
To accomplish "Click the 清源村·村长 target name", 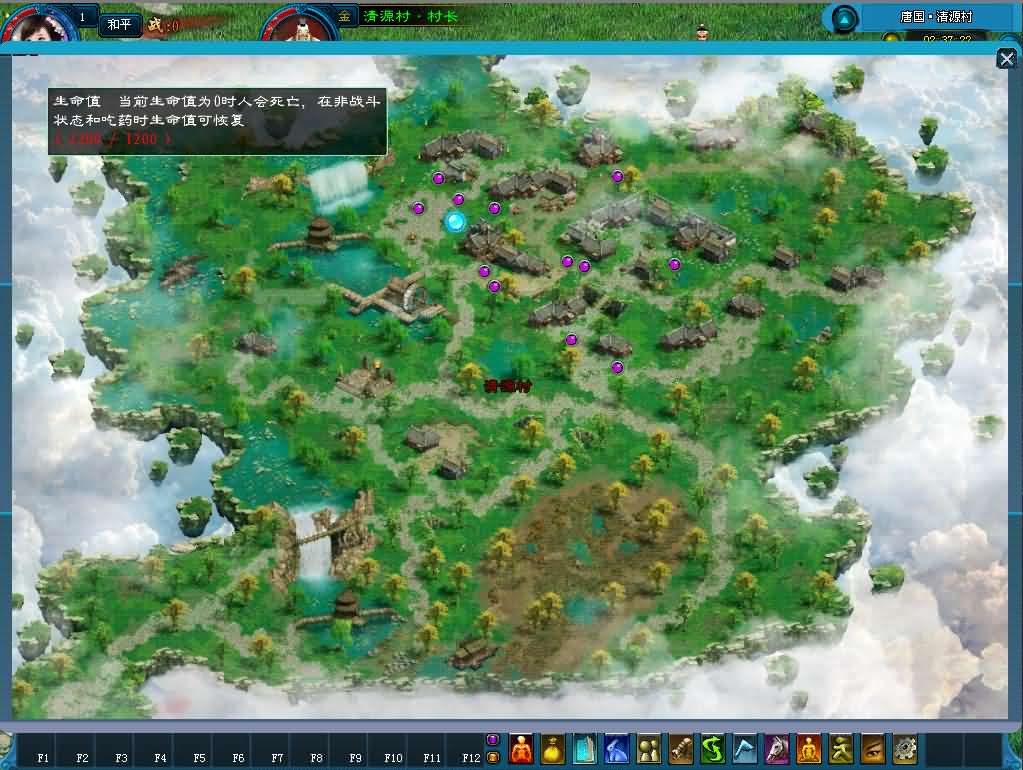I will 410,16.
